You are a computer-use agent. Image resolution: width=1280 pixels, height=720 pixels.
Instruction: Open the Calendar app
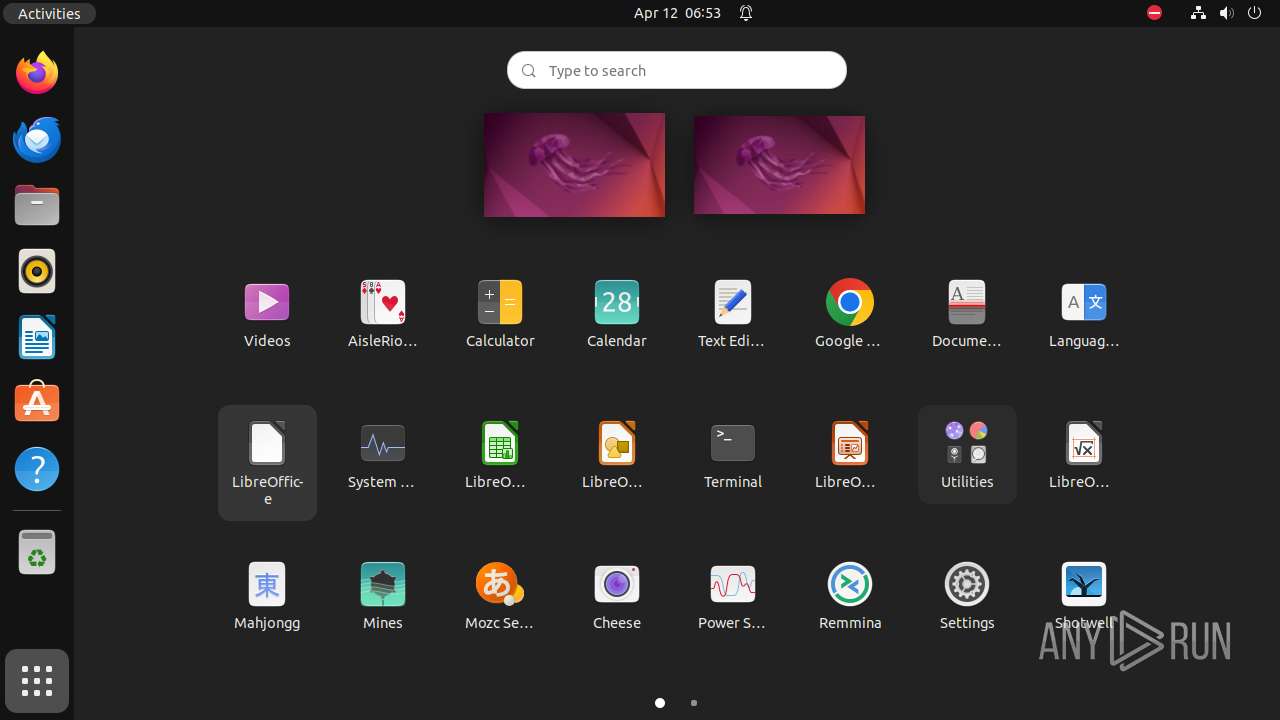point(617,314)
